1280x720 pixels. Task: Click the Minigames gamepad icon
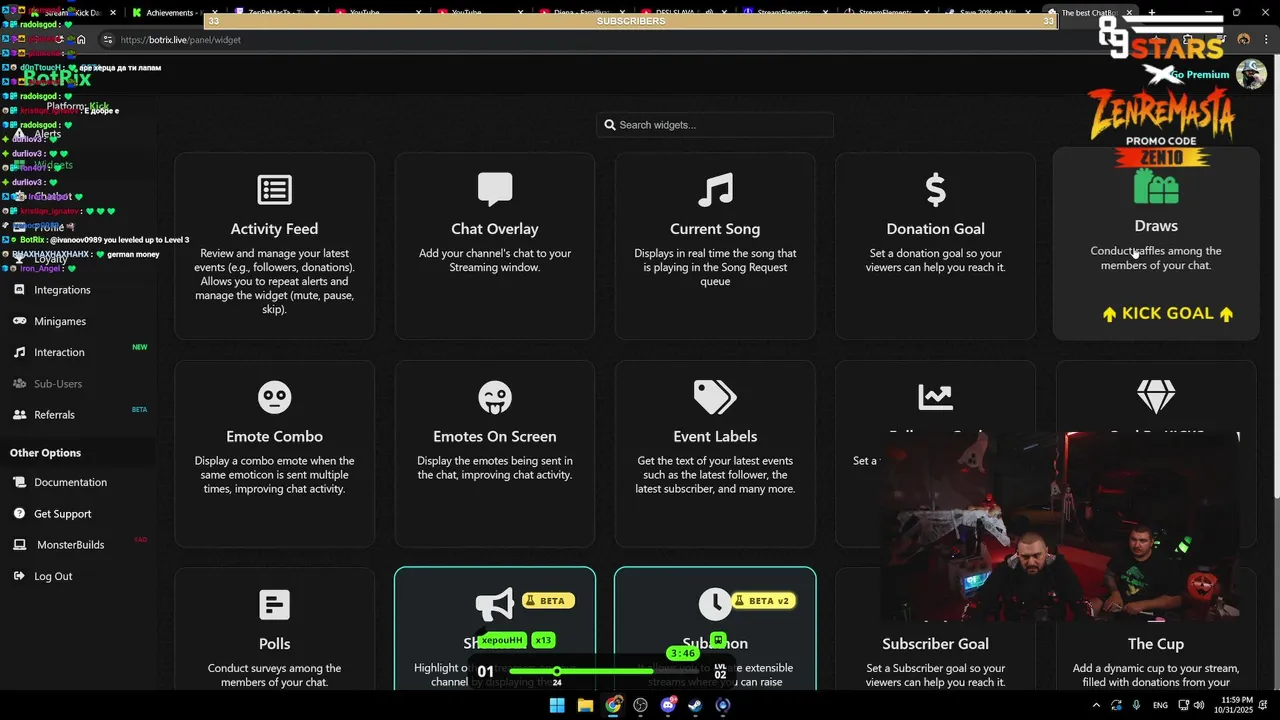(x=19, y=321)
